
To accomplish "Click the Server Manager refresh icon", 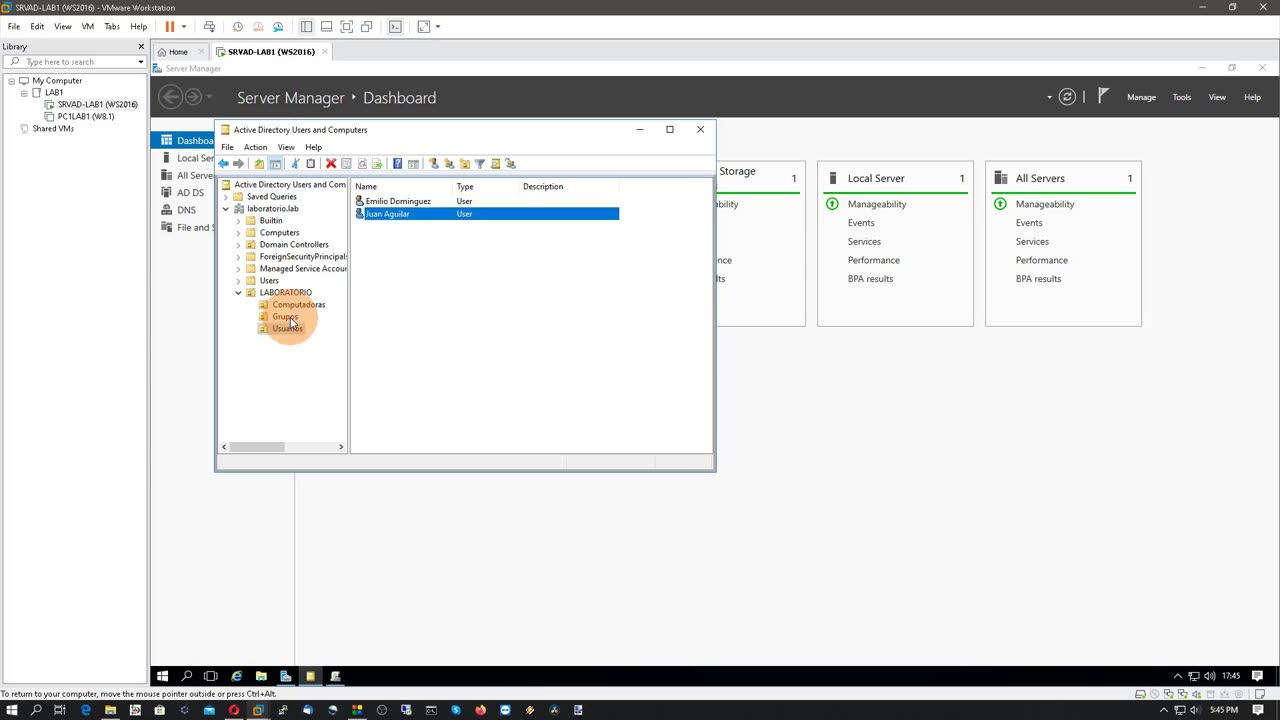I will (1067, 97).
